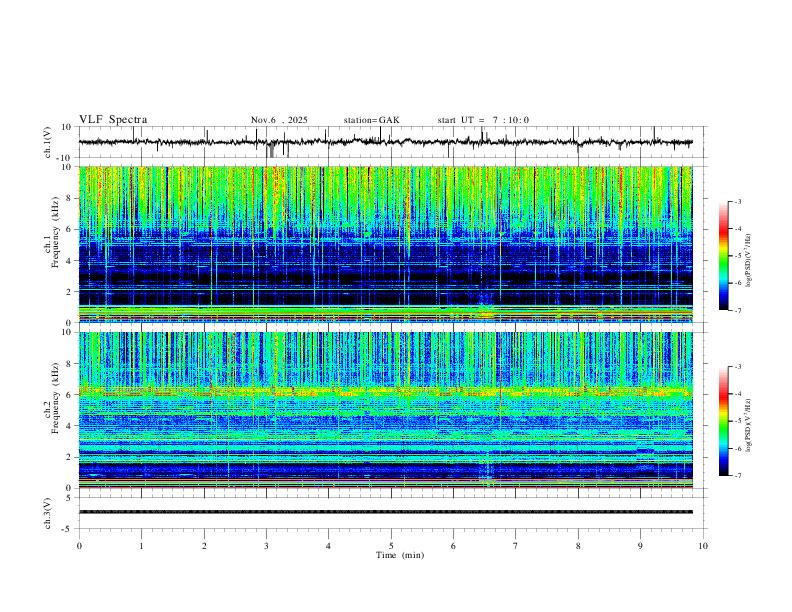Click the "Time (min)" axis title
Image resolution: width=792 pixels, height=612 pixels.
point(400,555)
